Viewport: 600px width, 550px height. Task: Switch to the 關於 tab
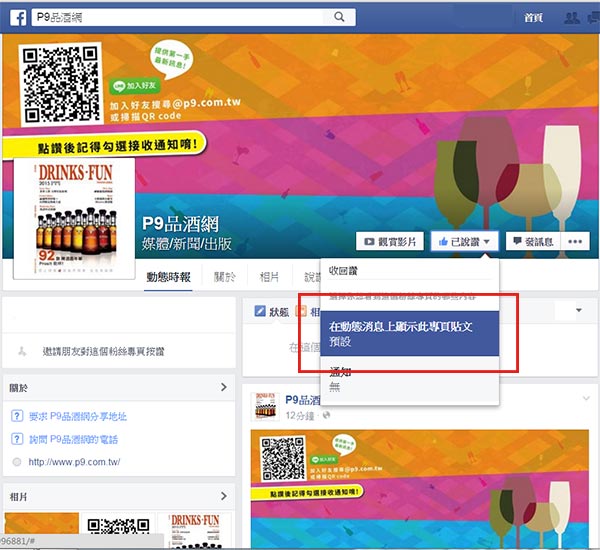(225, 277)
